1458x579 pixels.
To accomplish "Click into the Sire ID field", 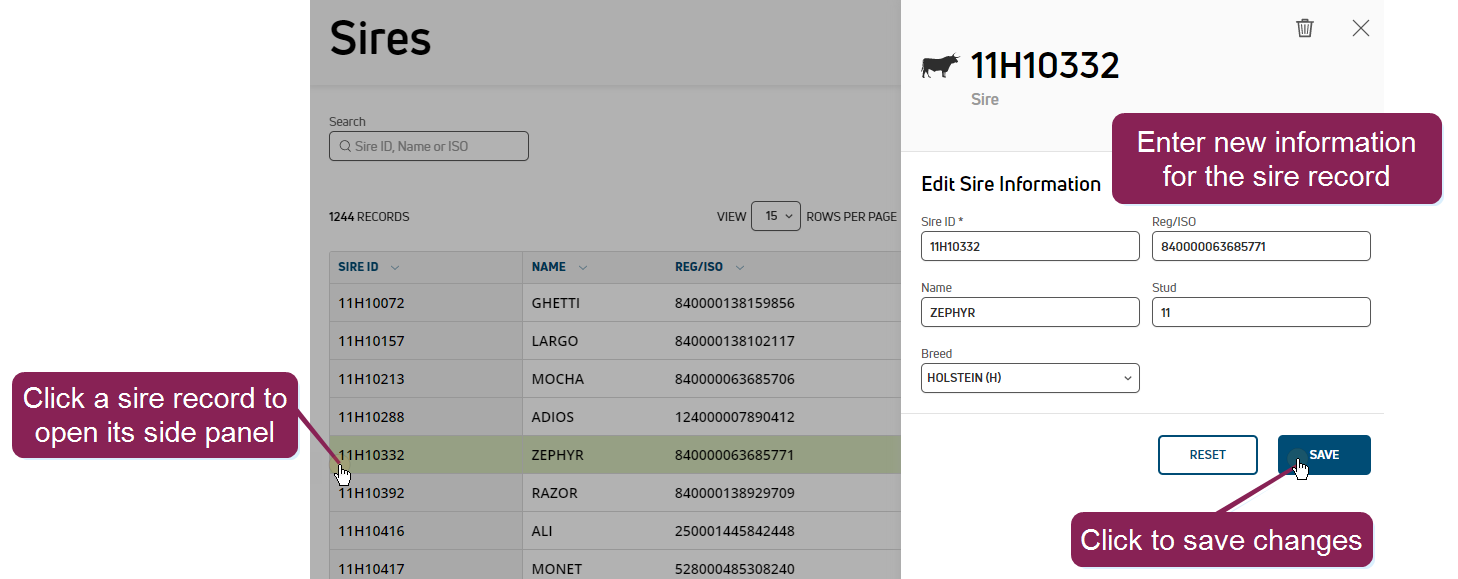I will [x=1029, y=246].
